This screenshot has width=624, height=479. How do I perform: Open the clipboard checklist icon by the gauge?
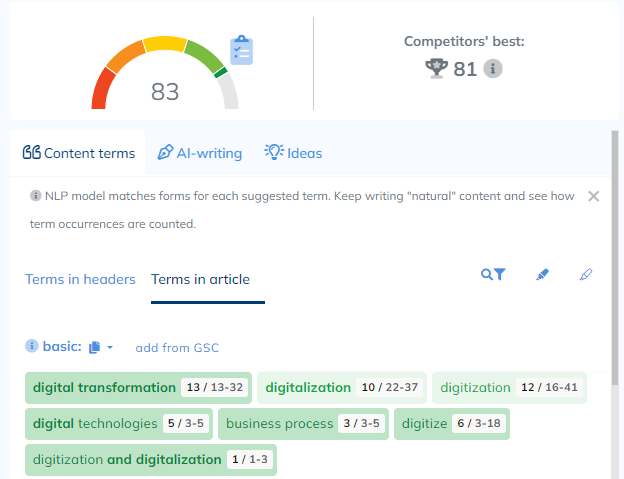pos(242,50)
